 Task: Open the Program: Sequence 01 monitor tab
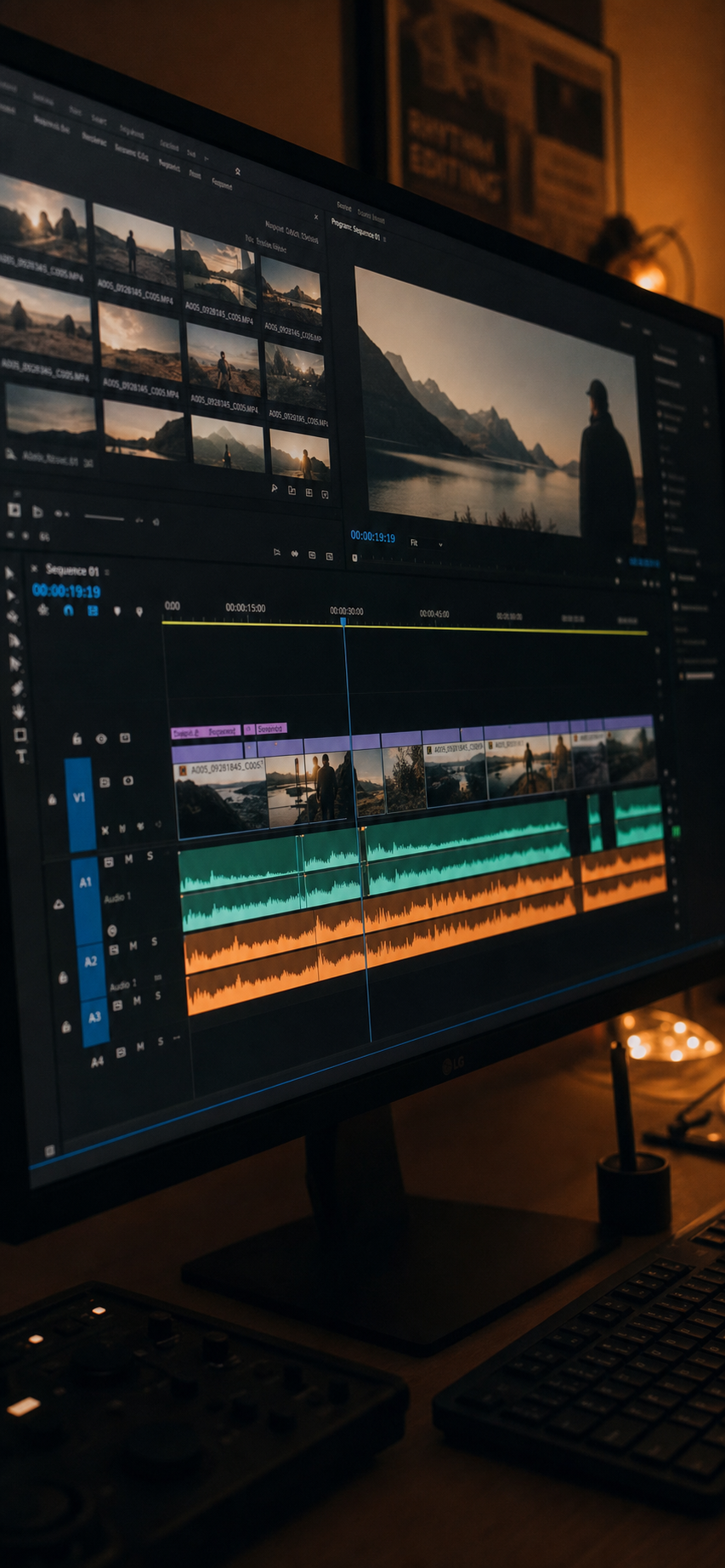coord(355,230)
